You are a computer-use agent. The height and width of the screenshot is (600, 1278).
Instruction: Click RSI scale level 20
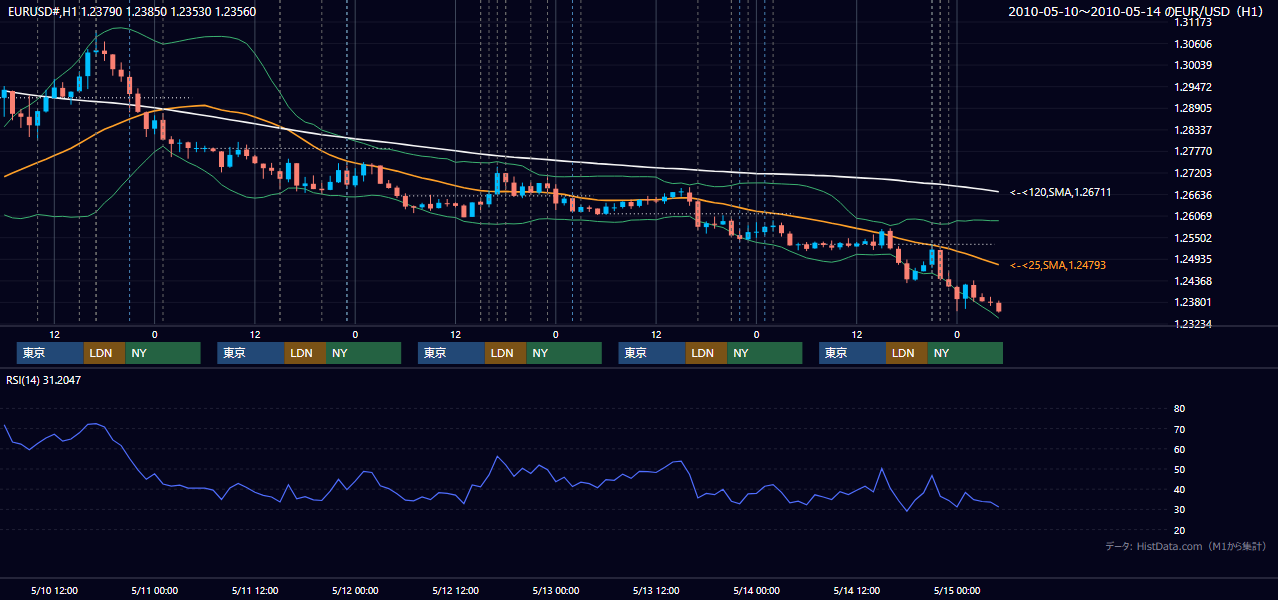pos(1179,530)
